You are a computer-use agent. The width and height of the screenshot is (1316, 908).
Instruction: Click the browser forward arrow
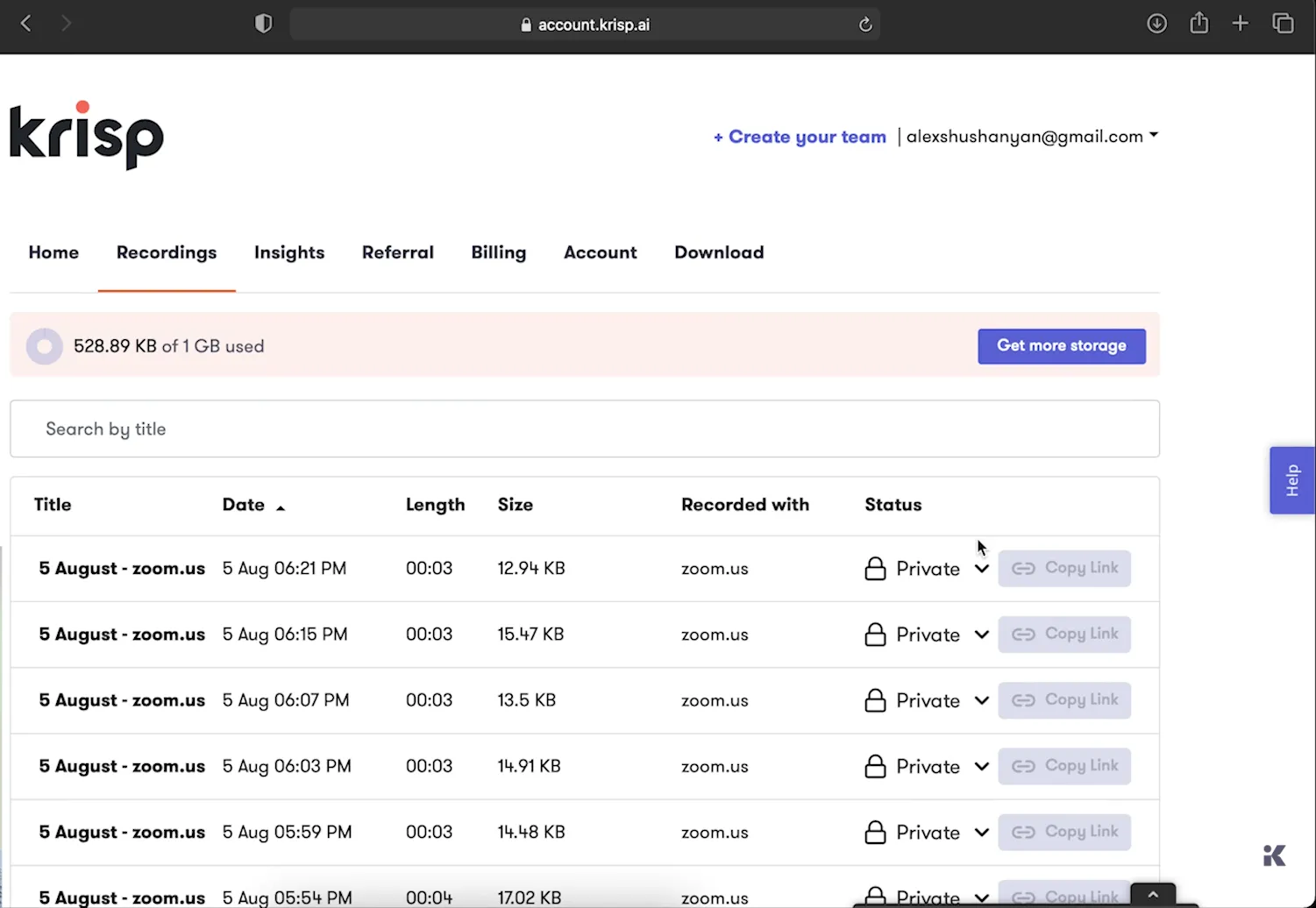pyautogui.click(x=66, y=24)
